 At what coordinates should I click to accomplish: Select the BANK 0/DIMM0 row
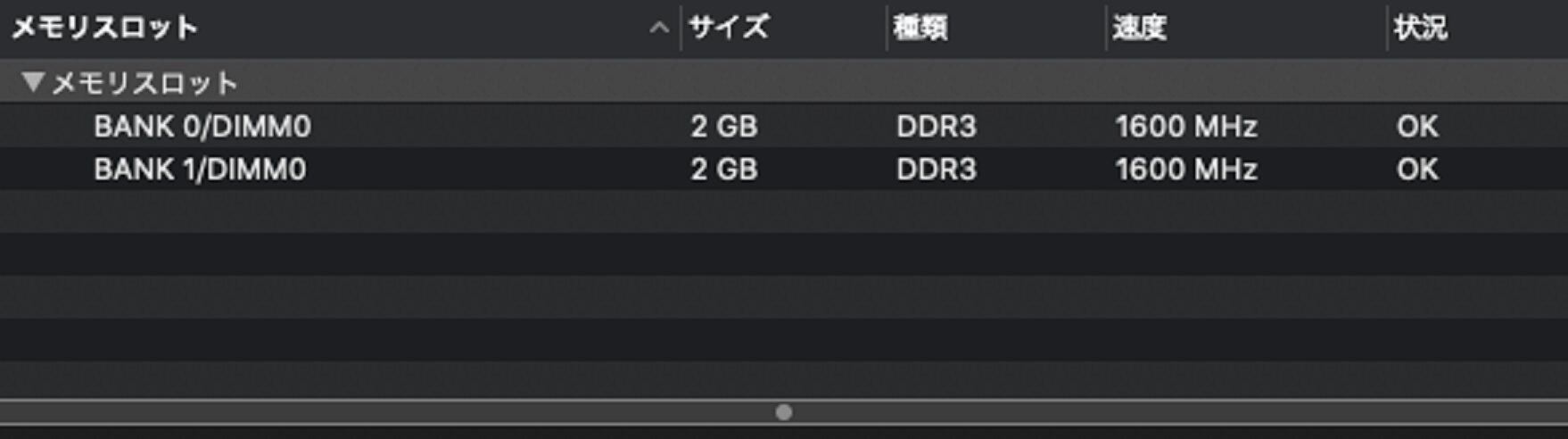[202, 126]
